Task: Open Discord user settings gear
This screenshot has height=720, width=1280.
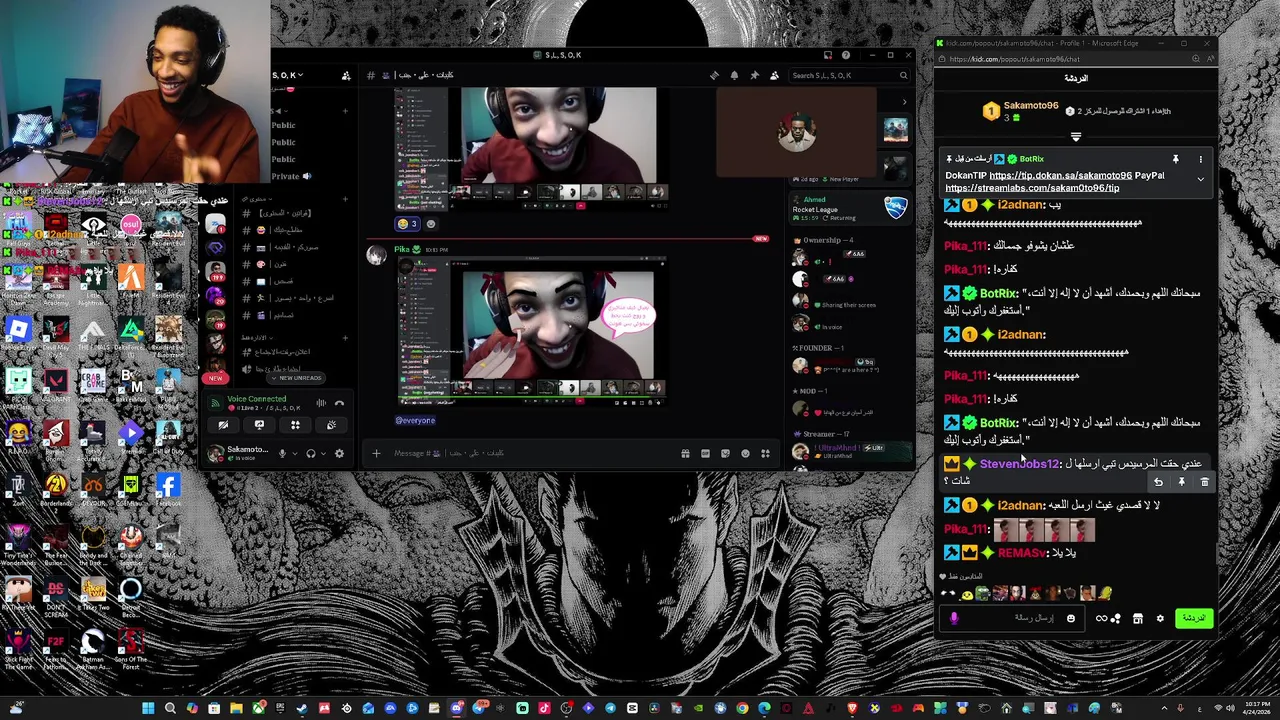Action: 339,454
